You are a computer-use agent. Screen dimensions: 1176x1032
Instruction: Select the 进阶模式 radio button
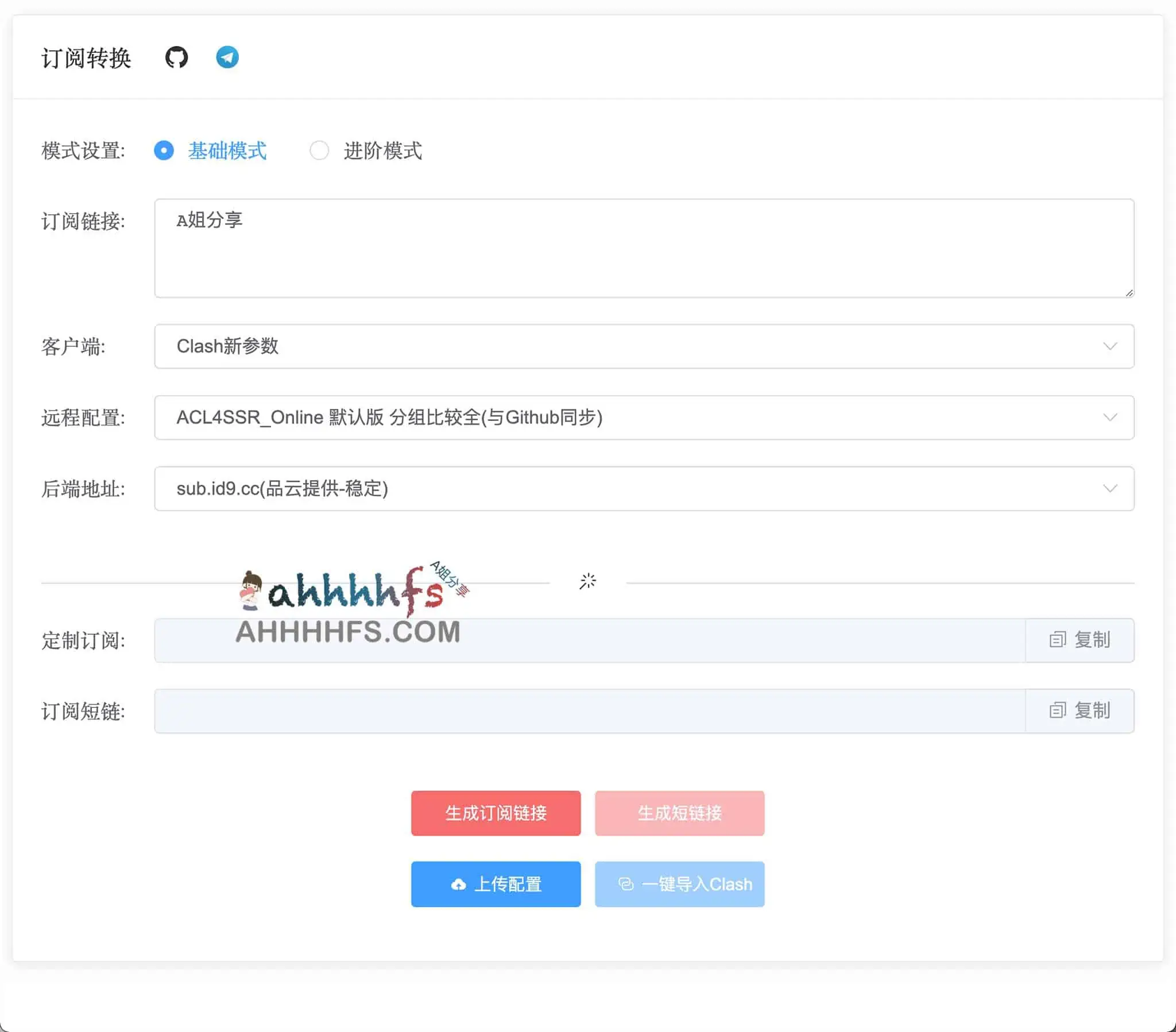(x=320, y=150)
